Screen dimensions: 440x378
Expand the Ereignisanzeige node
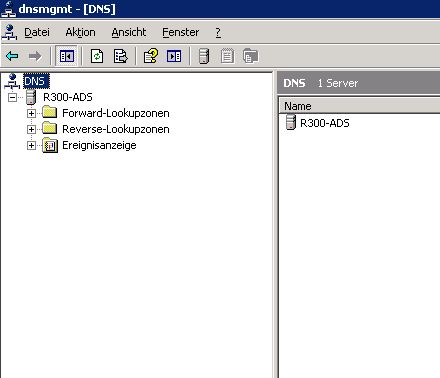[x=31, y=145]
